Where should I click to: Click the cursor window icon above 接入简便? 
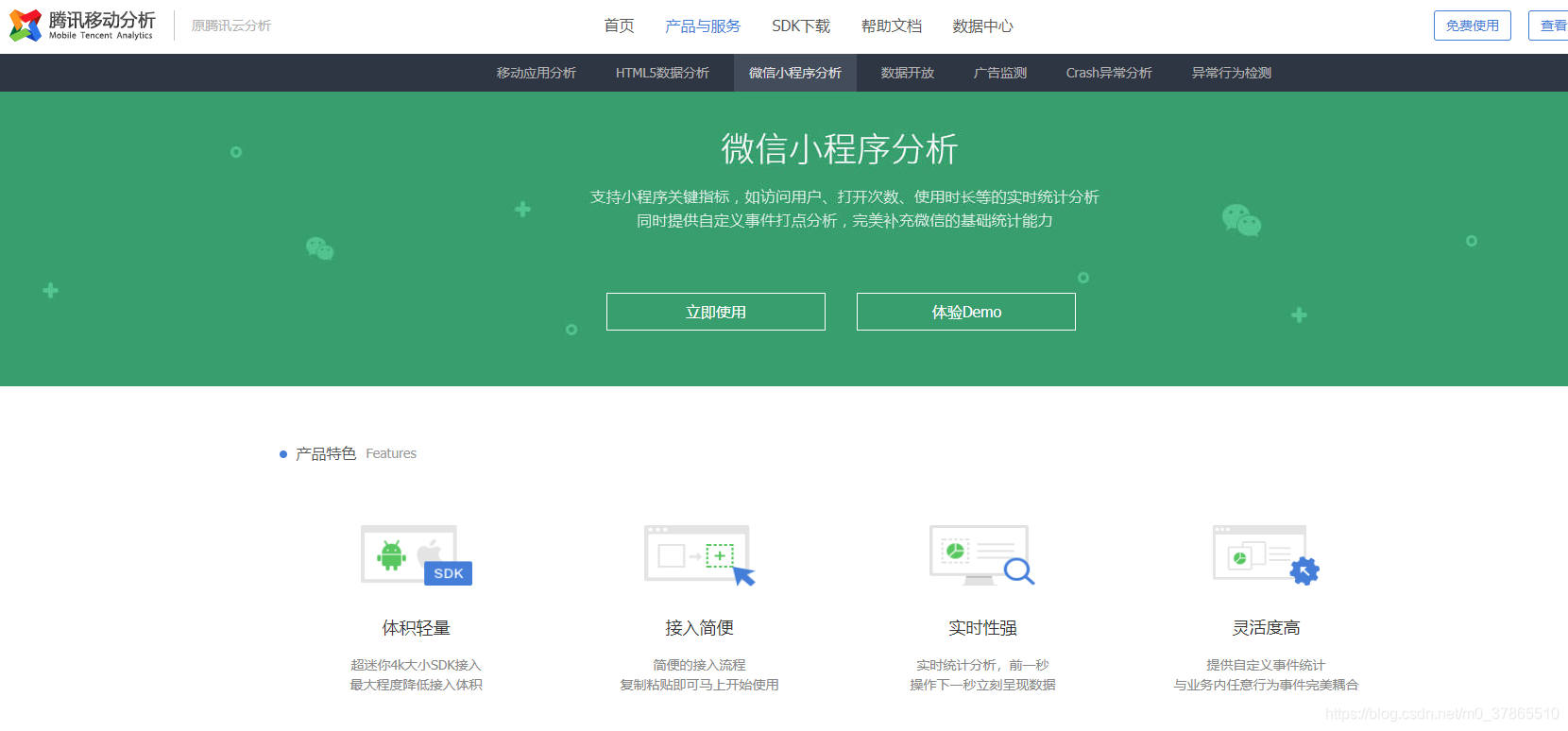700,555
